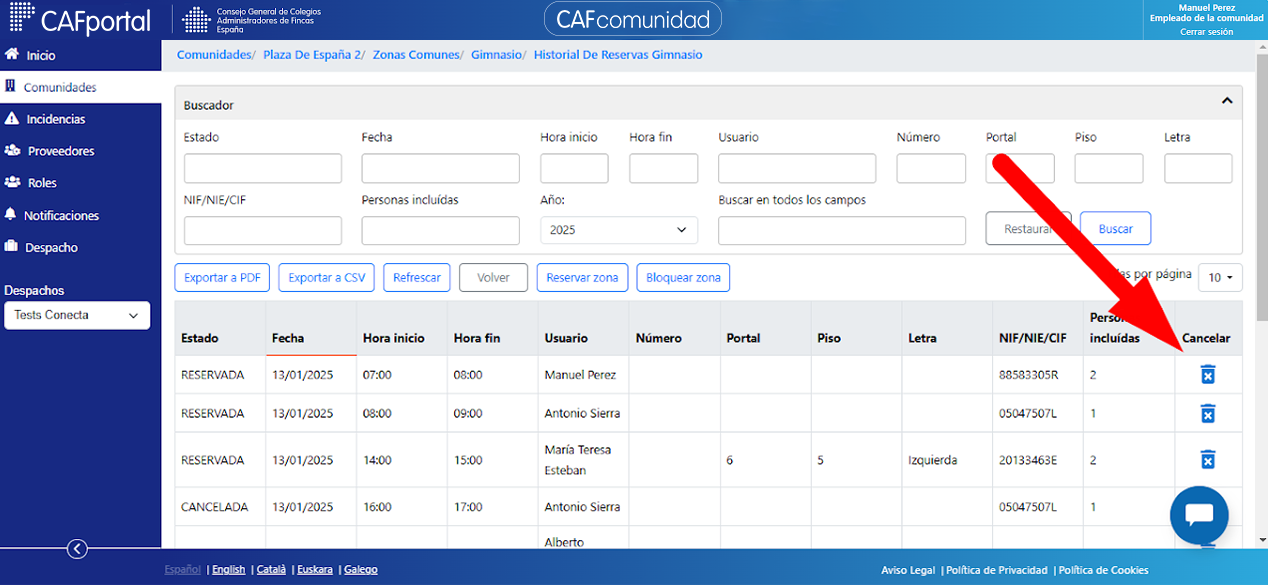Open the chat bubble widget

(1199, 515)
